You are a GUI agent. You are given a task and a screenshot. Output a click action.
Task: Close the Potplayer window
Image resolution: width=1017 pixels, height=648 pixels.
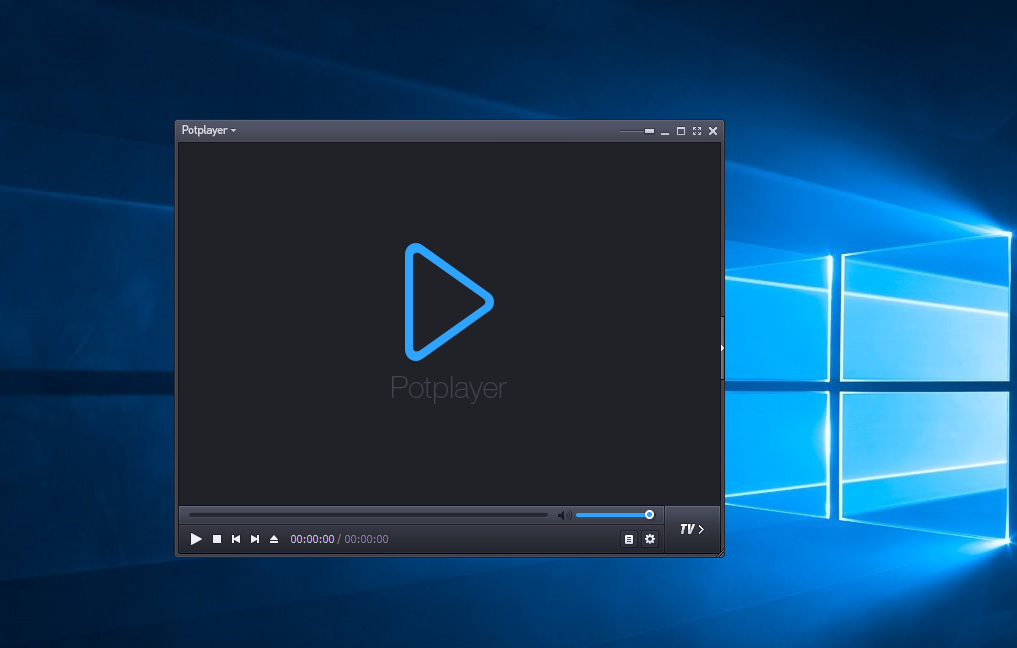(x=713, y=131)
